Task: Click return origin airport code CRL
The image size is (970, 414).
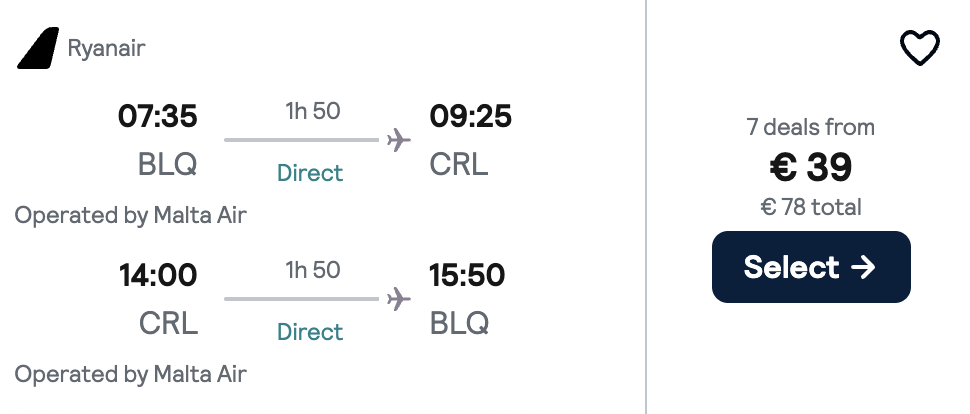Action: [x=168, y=322]
